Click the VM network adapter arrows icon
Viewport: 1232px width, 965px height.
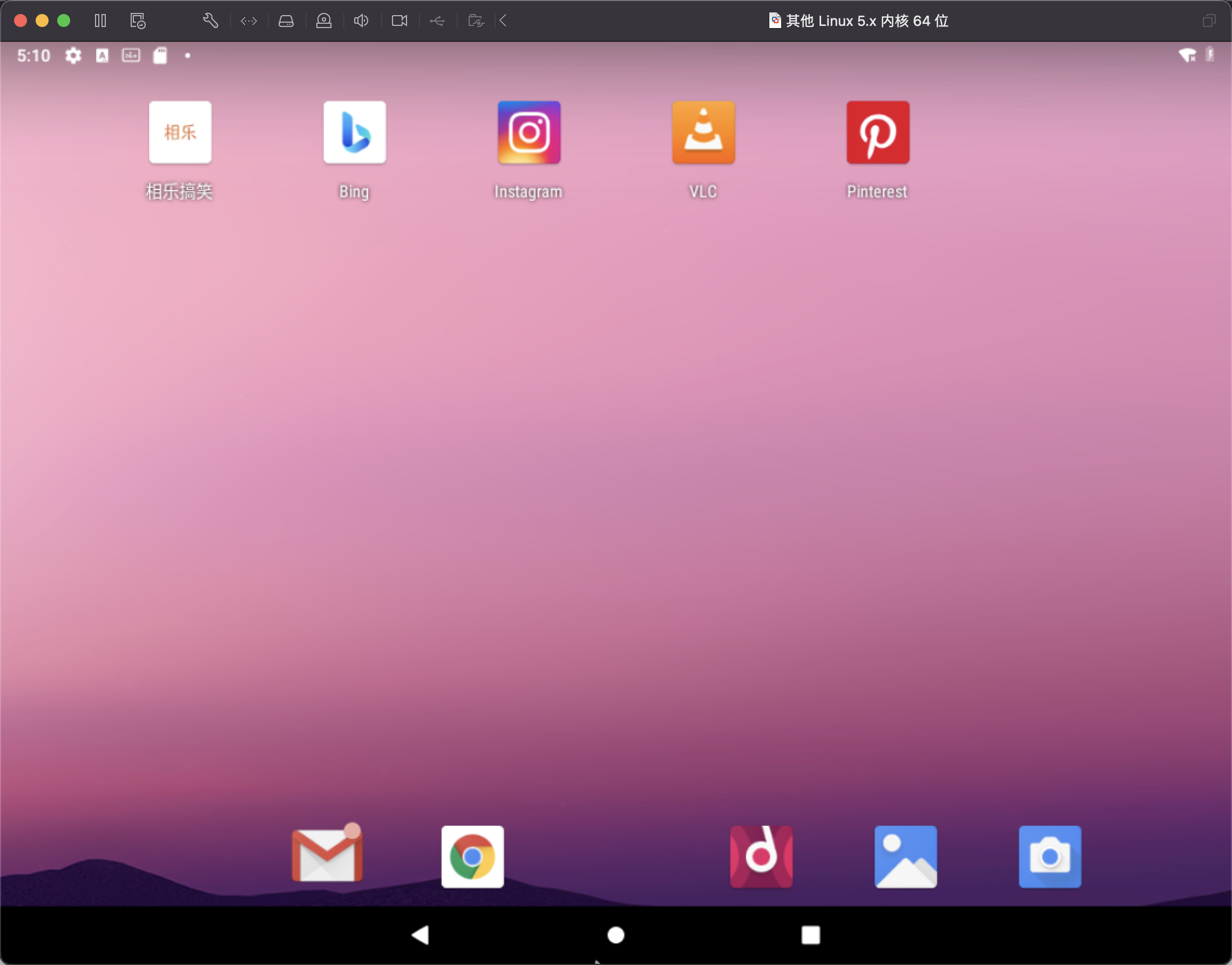point(249,21)
